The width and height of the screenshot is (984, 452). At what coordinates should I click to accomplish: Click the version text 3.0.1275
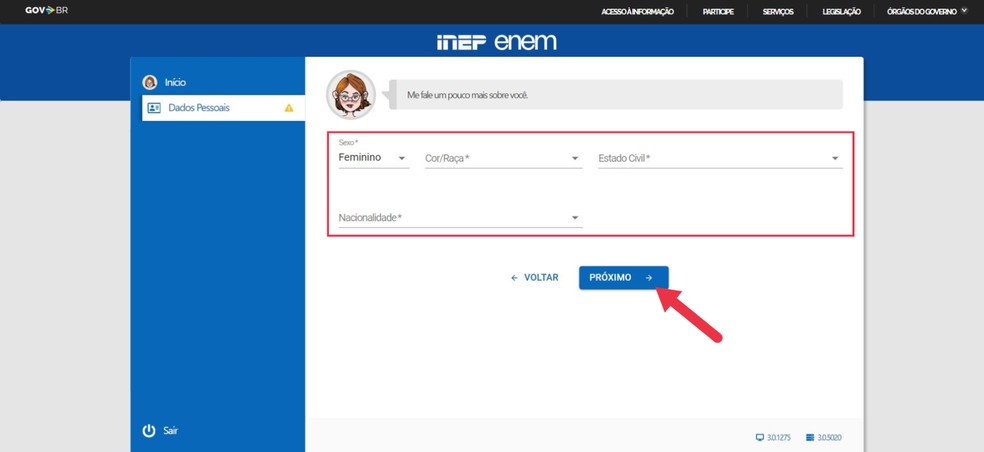coord(779,438)
